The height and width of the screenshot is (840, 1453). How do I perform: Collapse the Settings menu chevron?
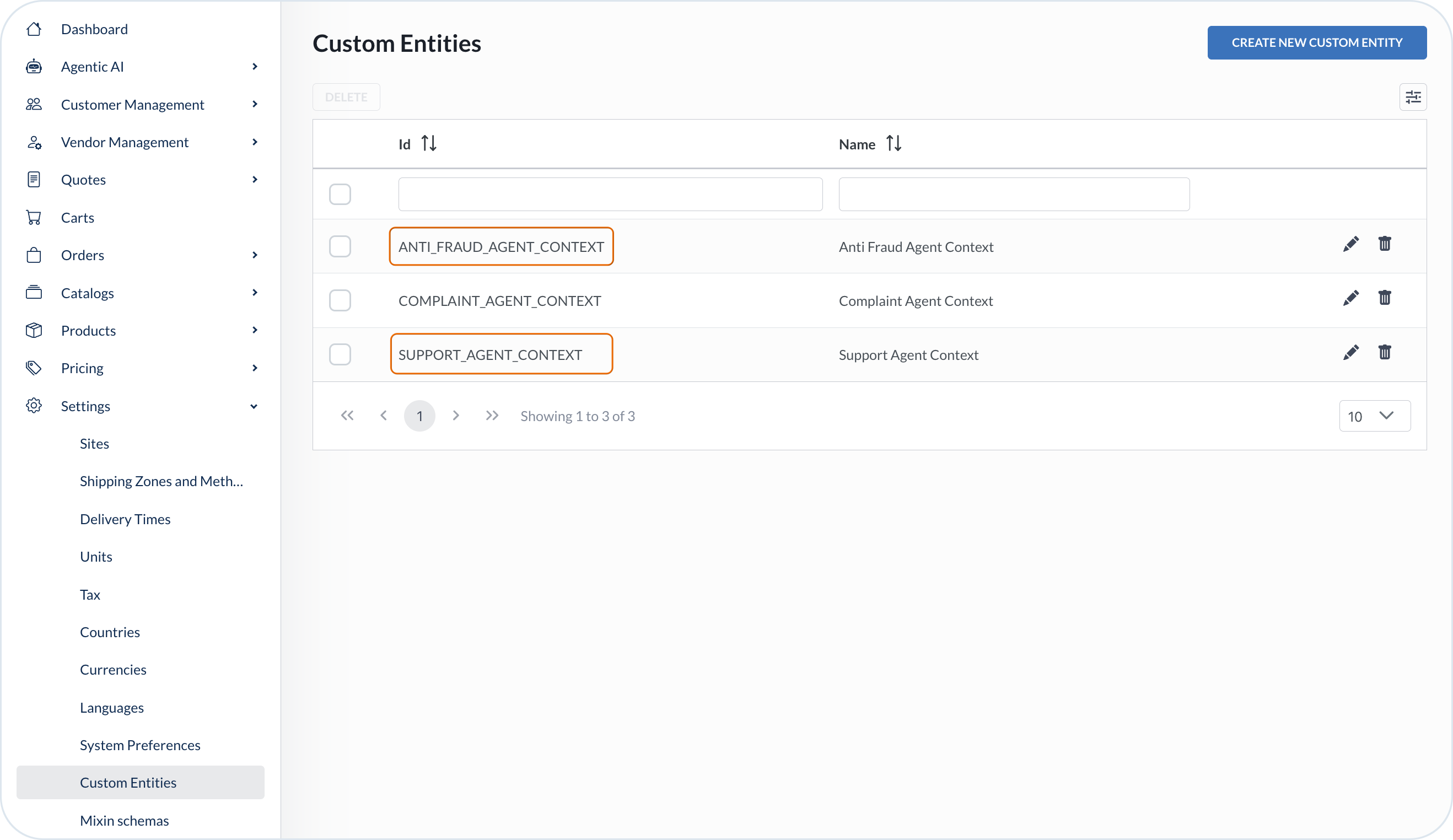[x=254, y=406]
